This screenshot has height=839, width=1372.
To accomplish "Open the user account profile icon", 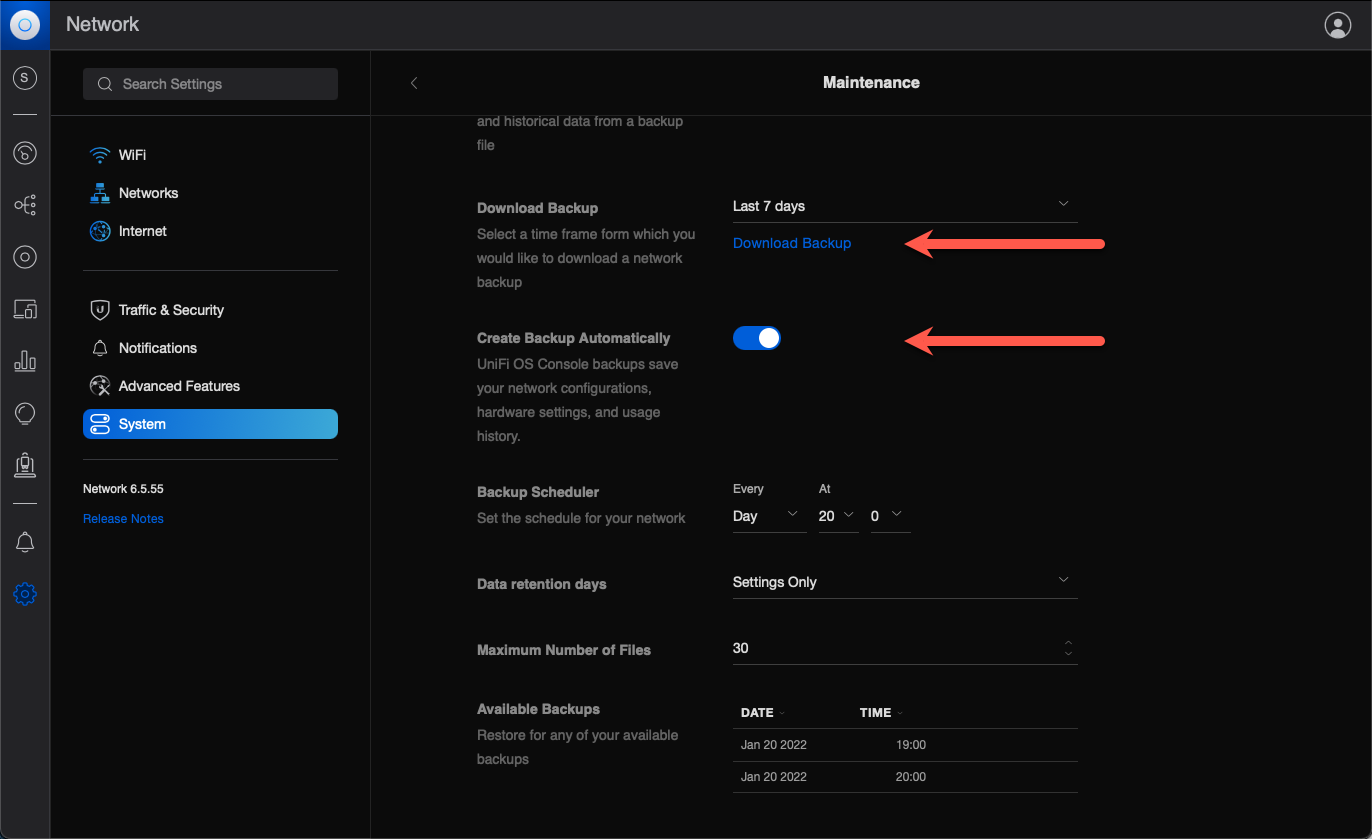I will click(1337, 25).
